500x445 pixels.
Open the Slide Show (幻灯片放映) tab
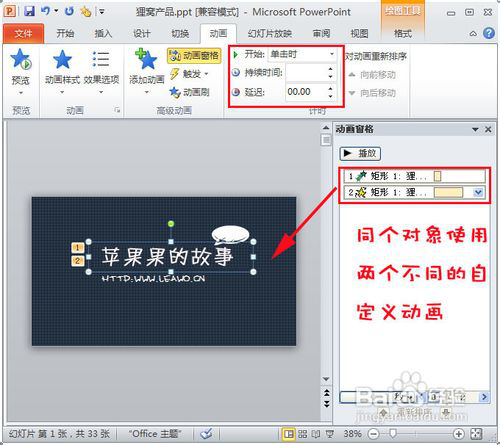[270, 33]
